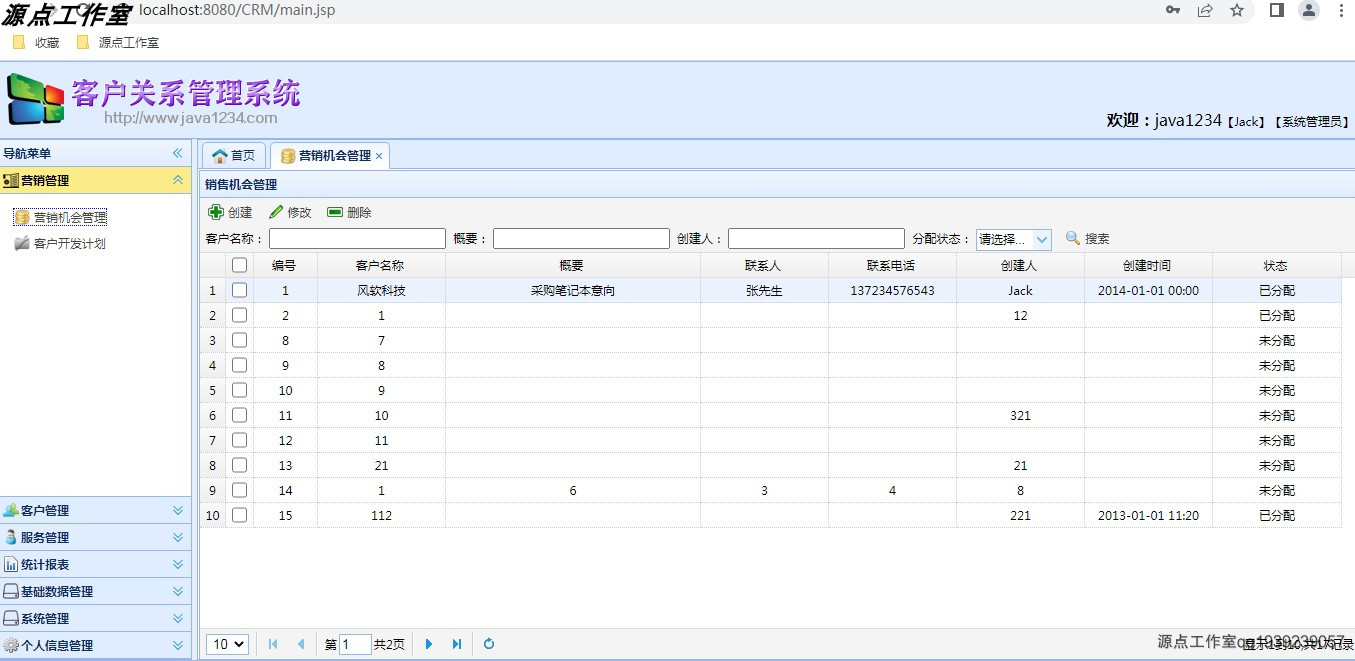This screenshot has height=661, width=1355.
Task: Select the checkbox on row 编号 15
Action: tap(239, 515)
